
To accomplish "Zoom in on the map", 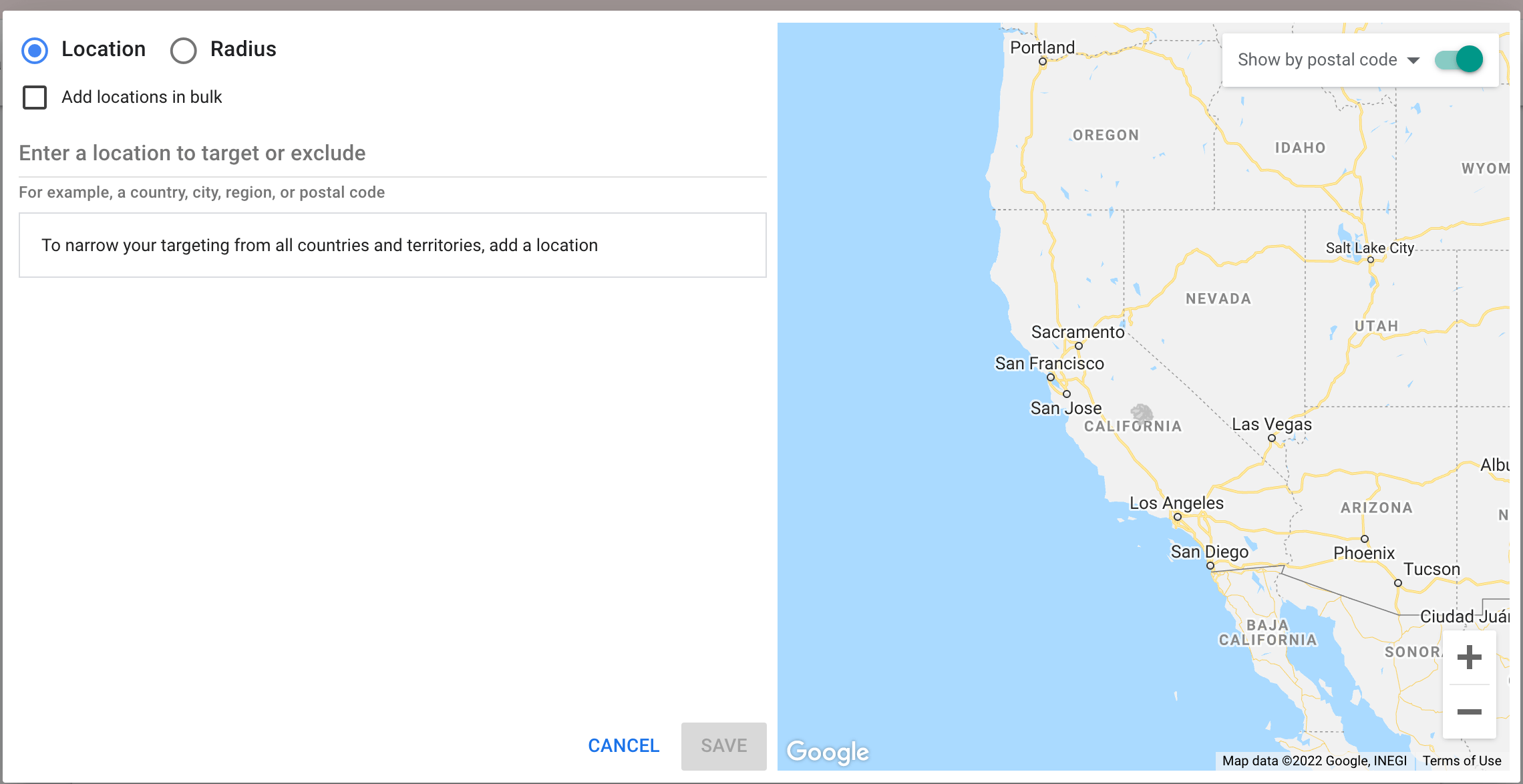I will click(x=1469, y=657).
